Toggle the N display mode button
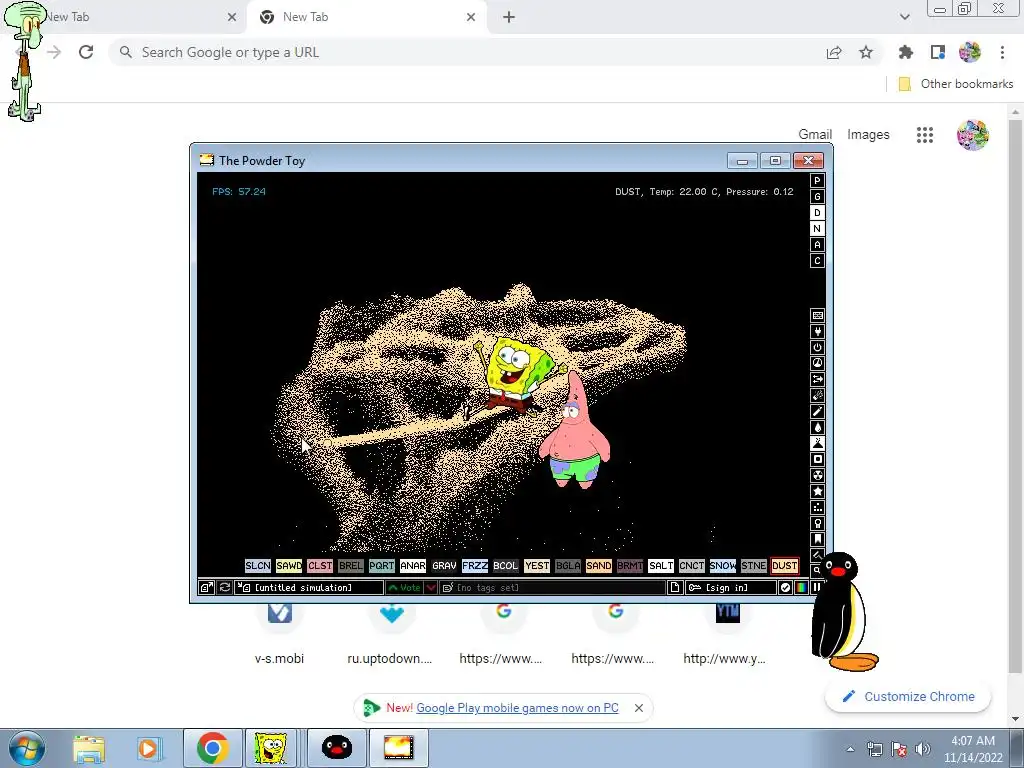 click(x=817, y=229)
